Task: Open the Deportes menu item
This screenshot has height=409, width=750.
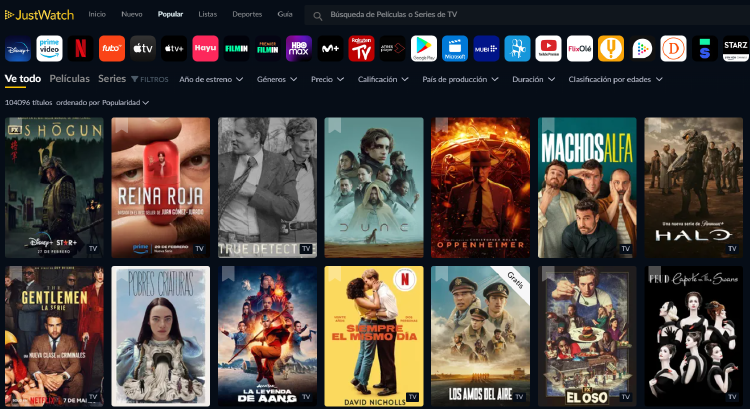Action: (x=247, y=15)
